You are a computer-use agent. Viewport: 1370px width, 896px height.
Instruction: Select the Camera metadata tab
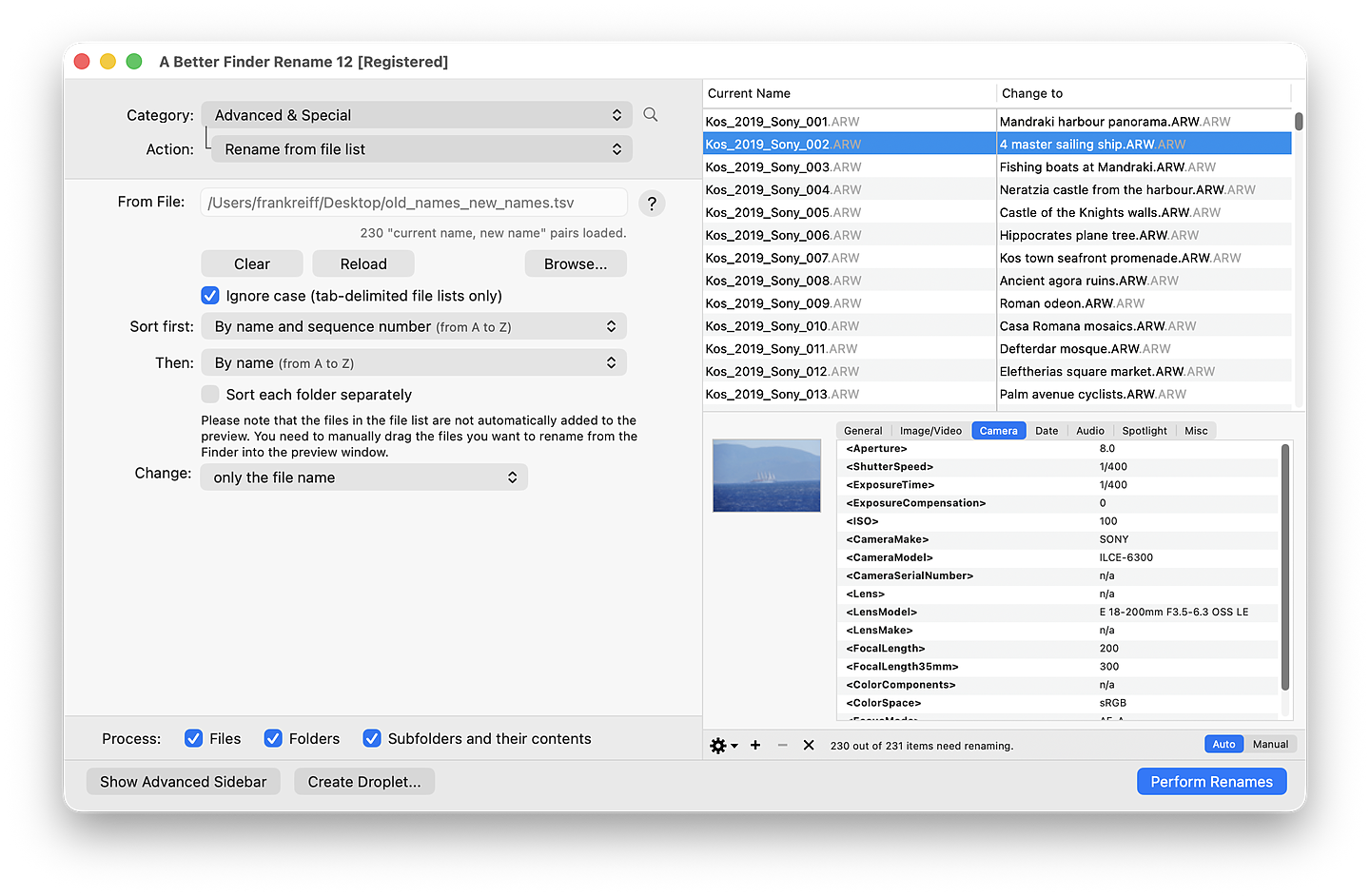click(x=999, y=431)
